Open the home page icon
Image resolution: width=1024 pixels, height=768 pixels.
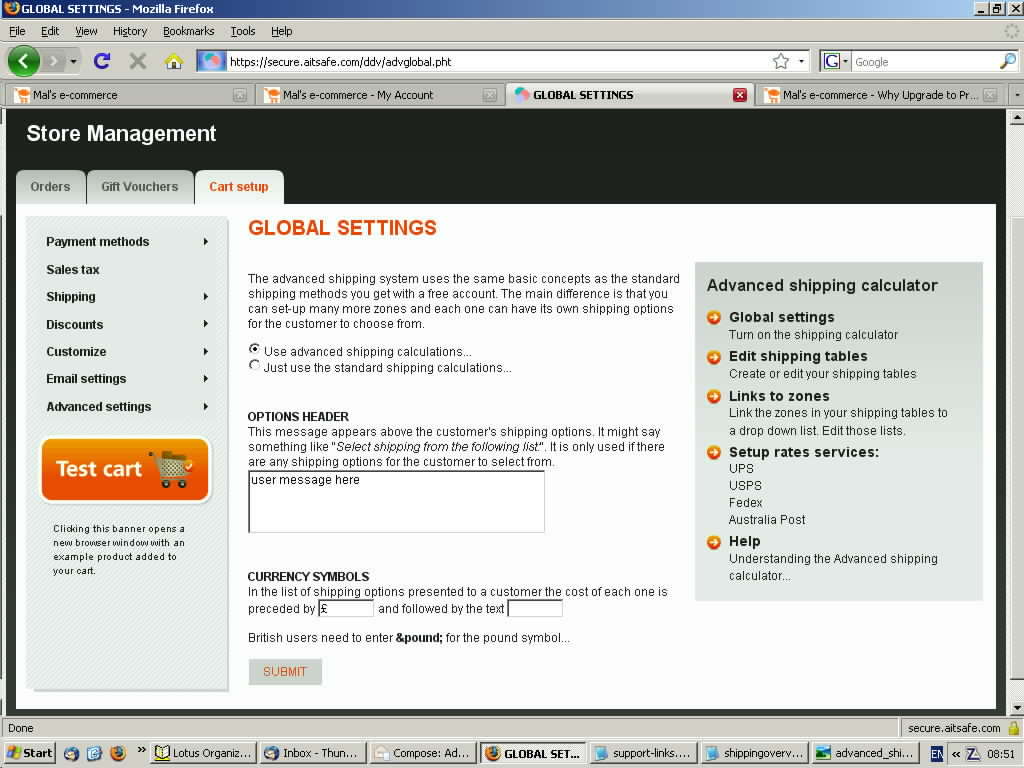pyautogui.click(x=174, y=61)
